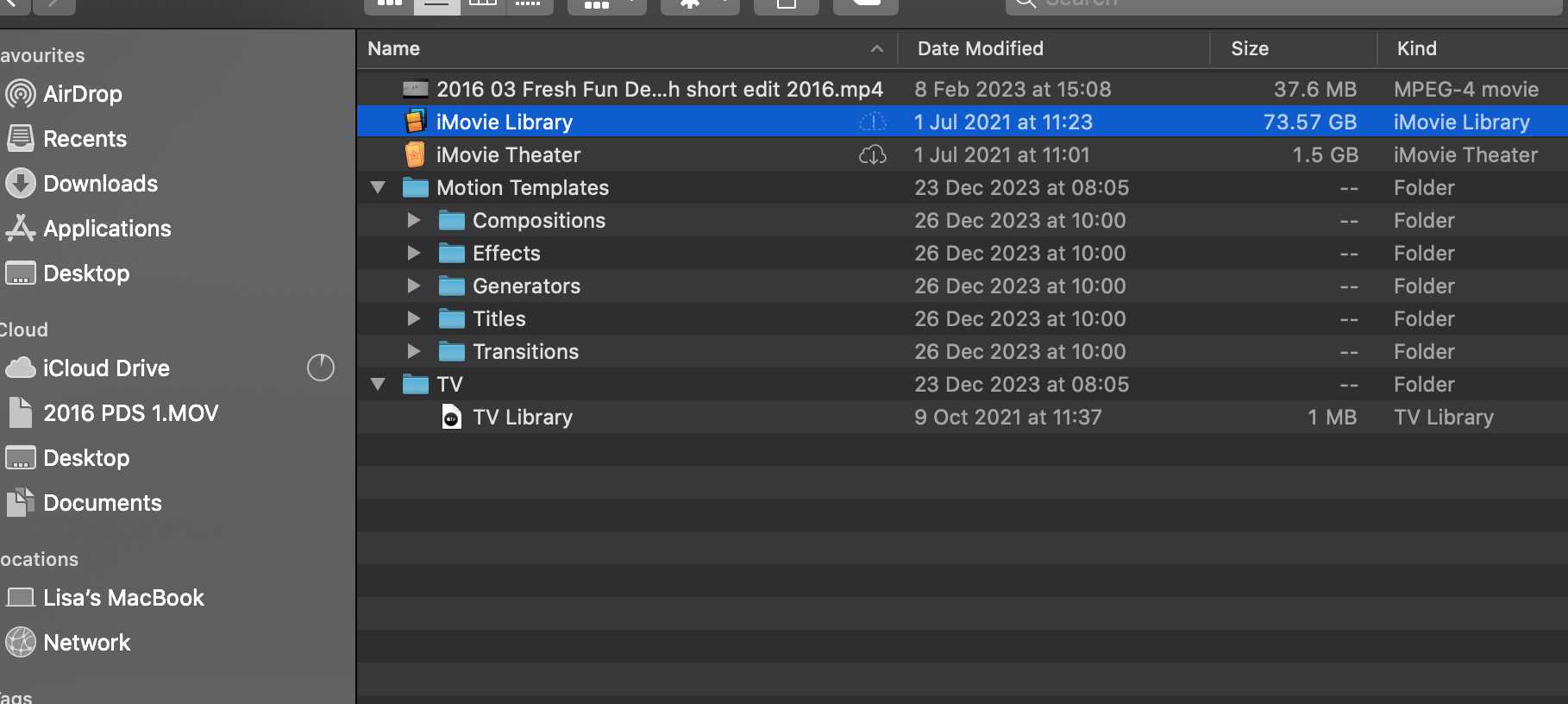The height and width of the screenshot is (704, 1568).
Task: Click the date '8 Feb 2023 at 15:08'
Action: [1013, 89]
